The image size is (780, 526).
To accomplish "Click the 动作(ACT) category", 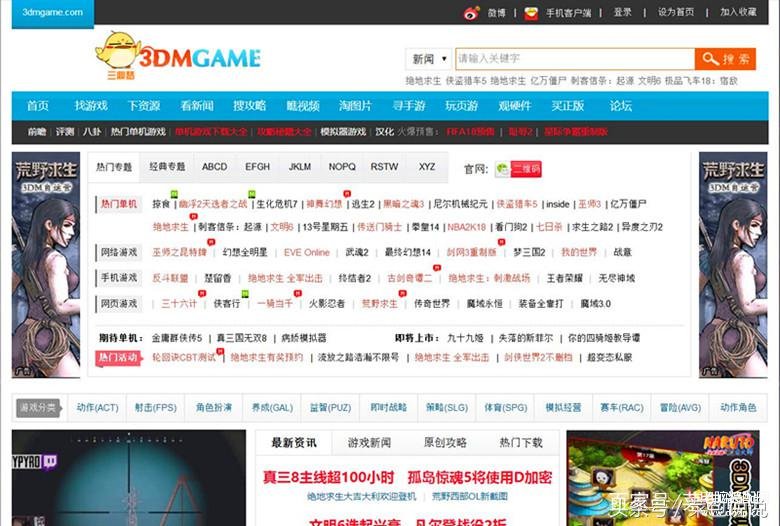I will pyautogui.click(x=98, y=408).
